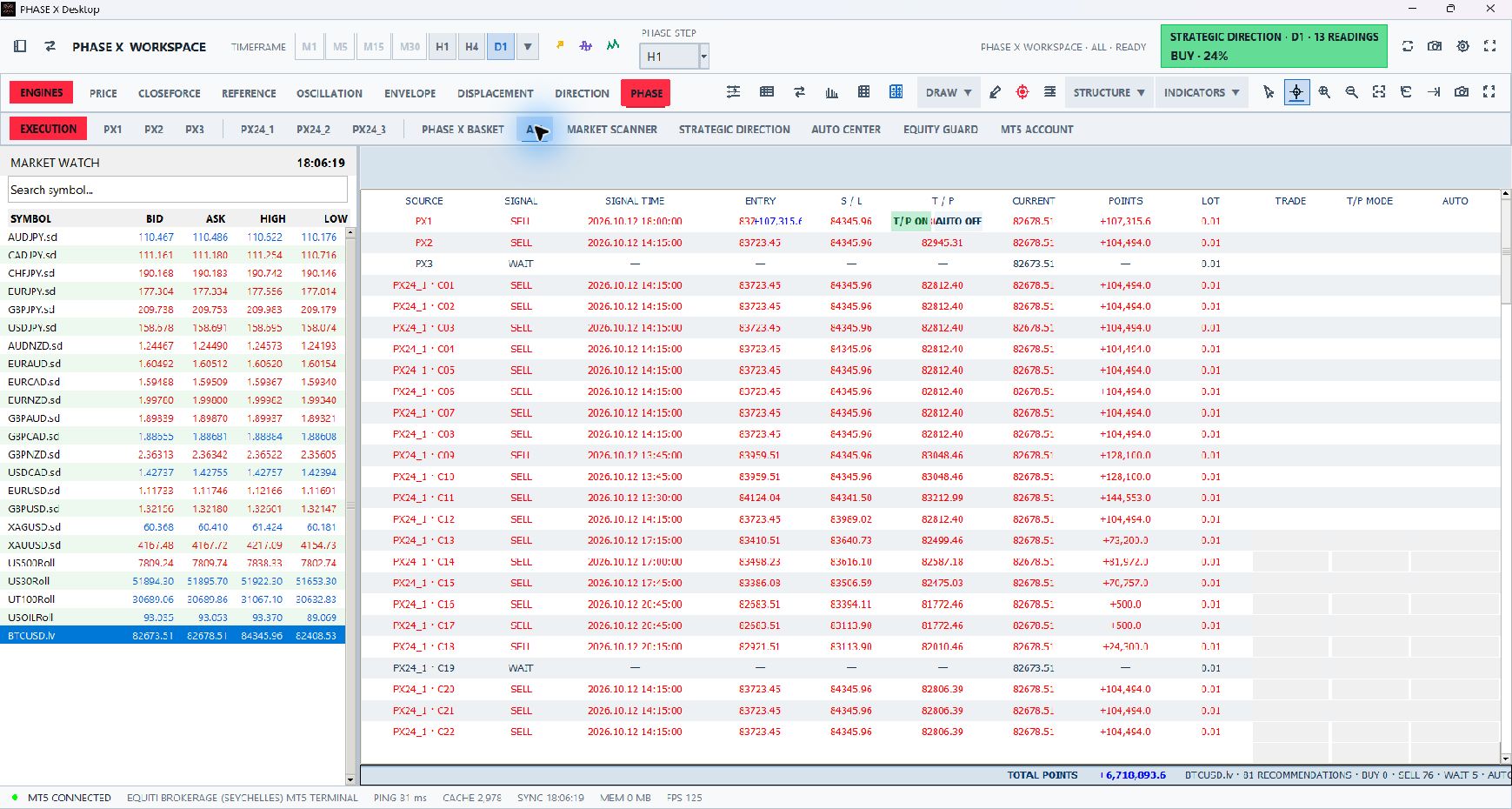Click the scroll-to-end arrow icon
This screenshot has width=1512, height=809.
click(1434, 92)
